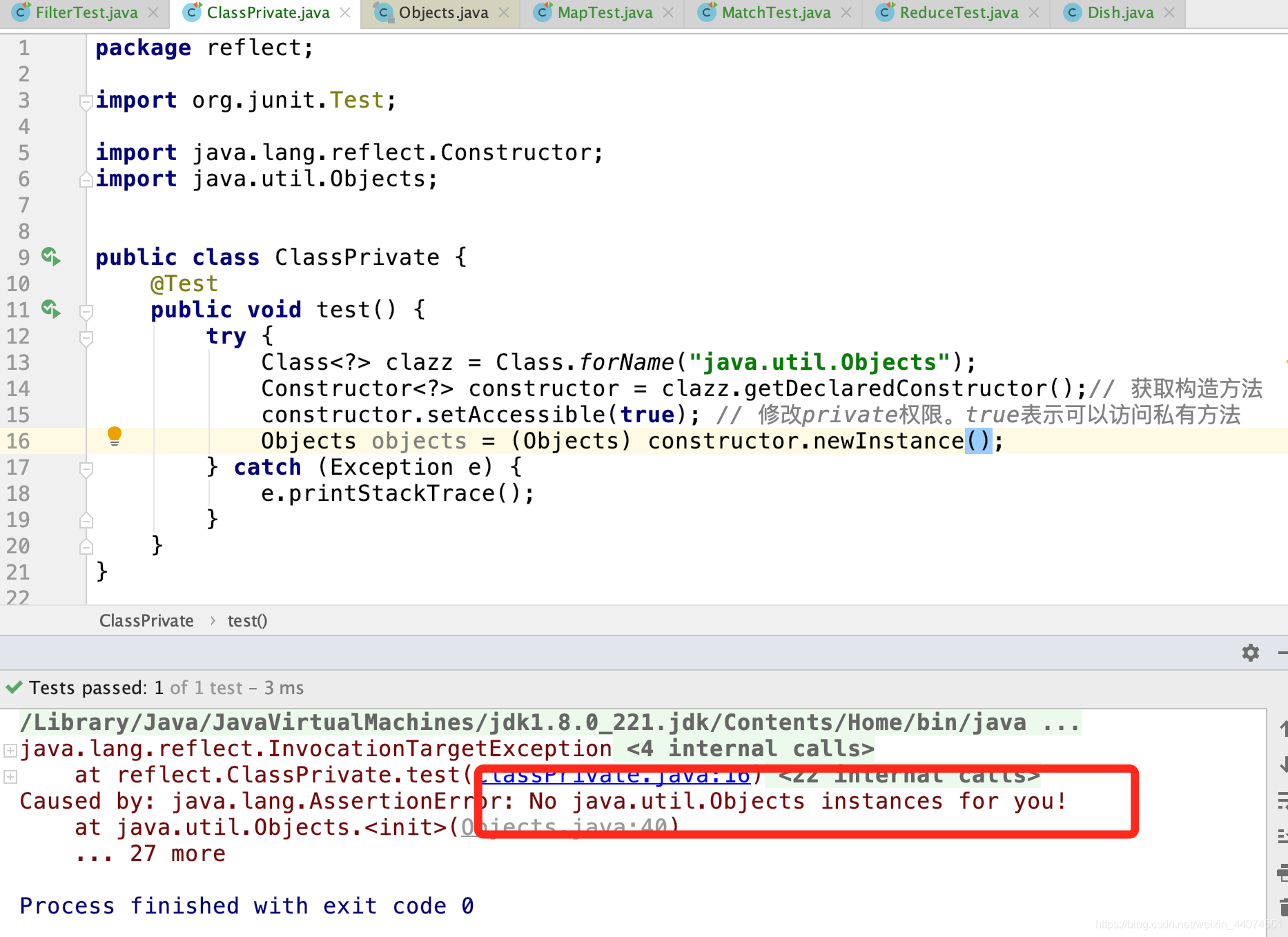Click the green tests passed checkmark

coord(14,687)
